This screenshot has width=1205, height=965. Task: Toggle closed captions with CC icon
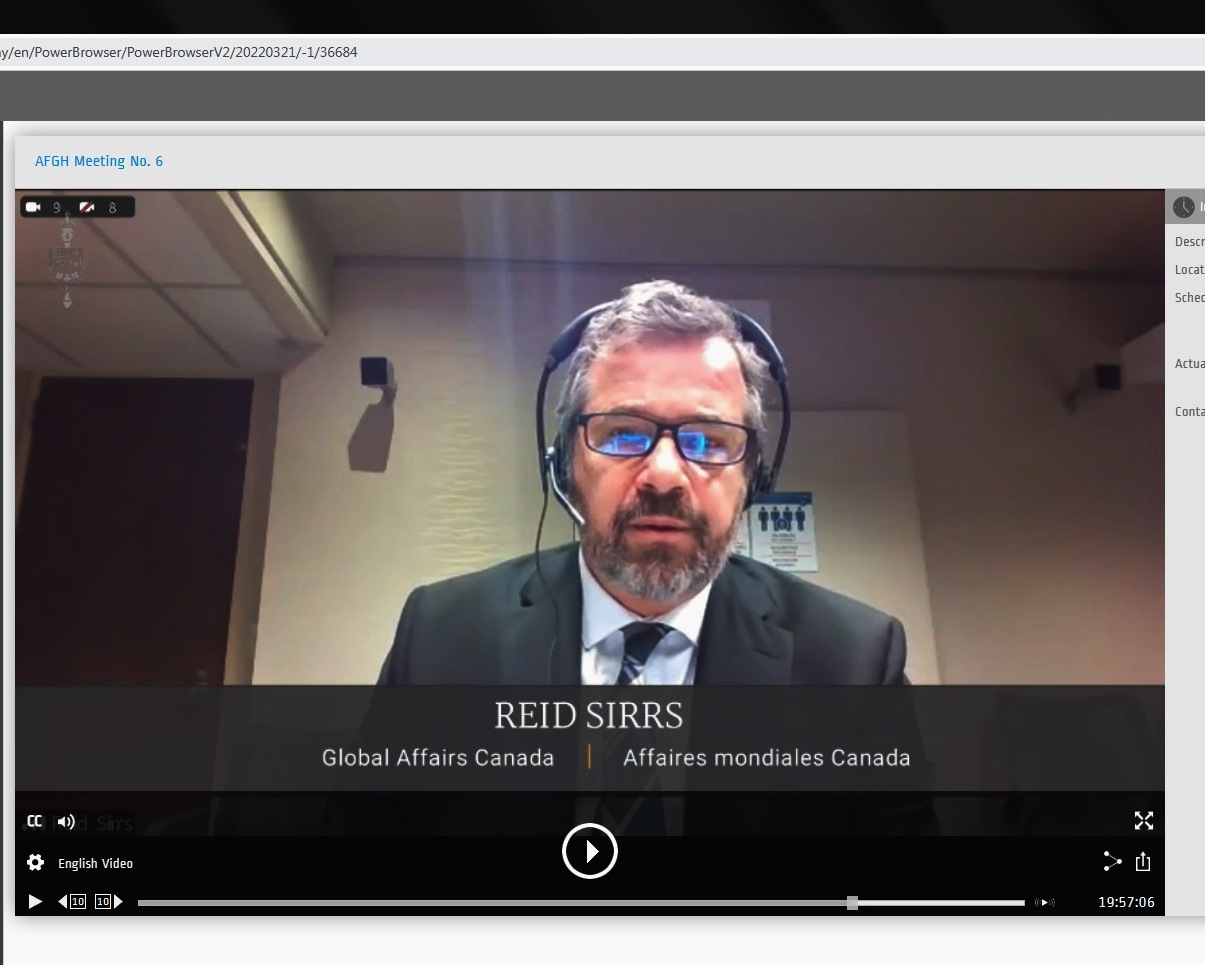click(x=35, y=822)
